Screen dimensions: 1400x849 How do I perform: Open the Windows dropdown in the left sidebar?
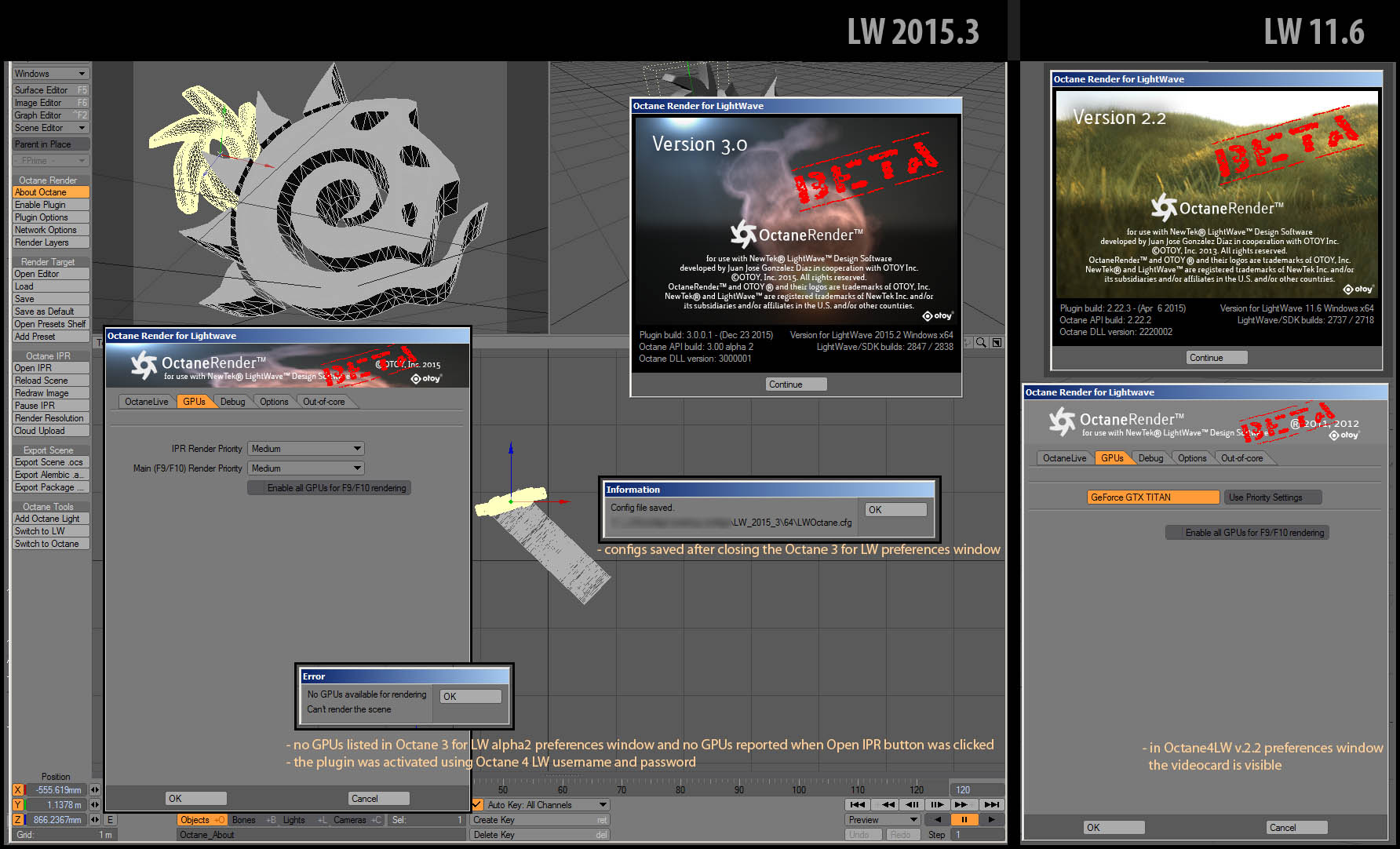pos(50,74)
